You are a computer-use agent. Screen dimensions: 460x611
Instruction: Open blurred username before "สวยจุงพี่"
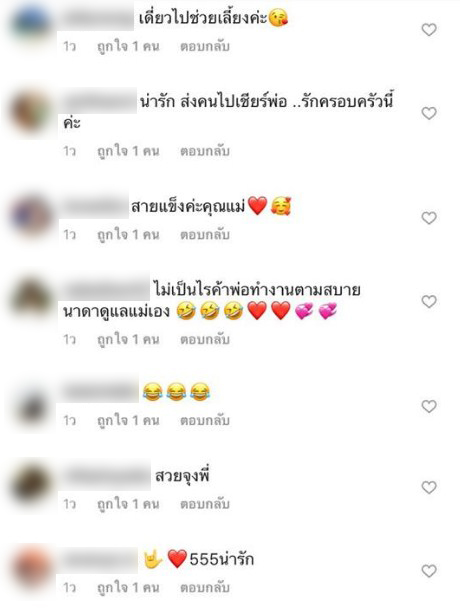(x=106, y=476)
